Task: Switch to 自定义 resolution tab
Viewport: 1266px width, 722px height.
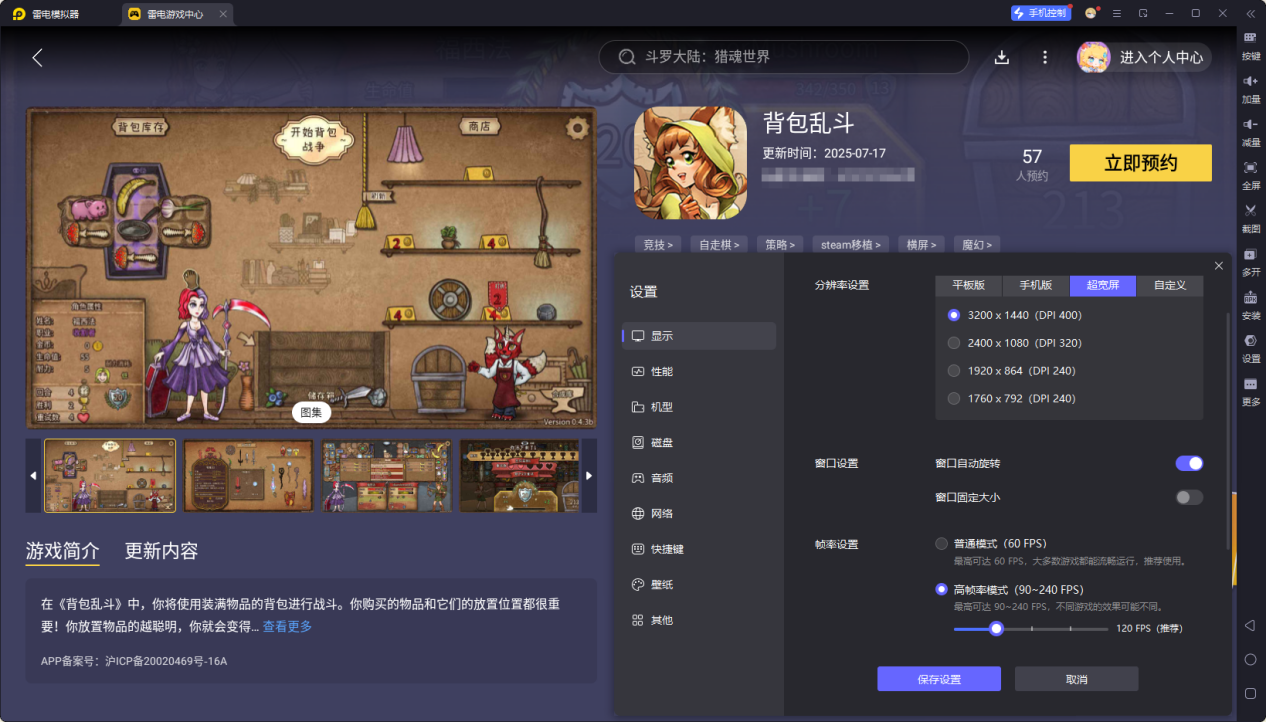Action: 1170,285
